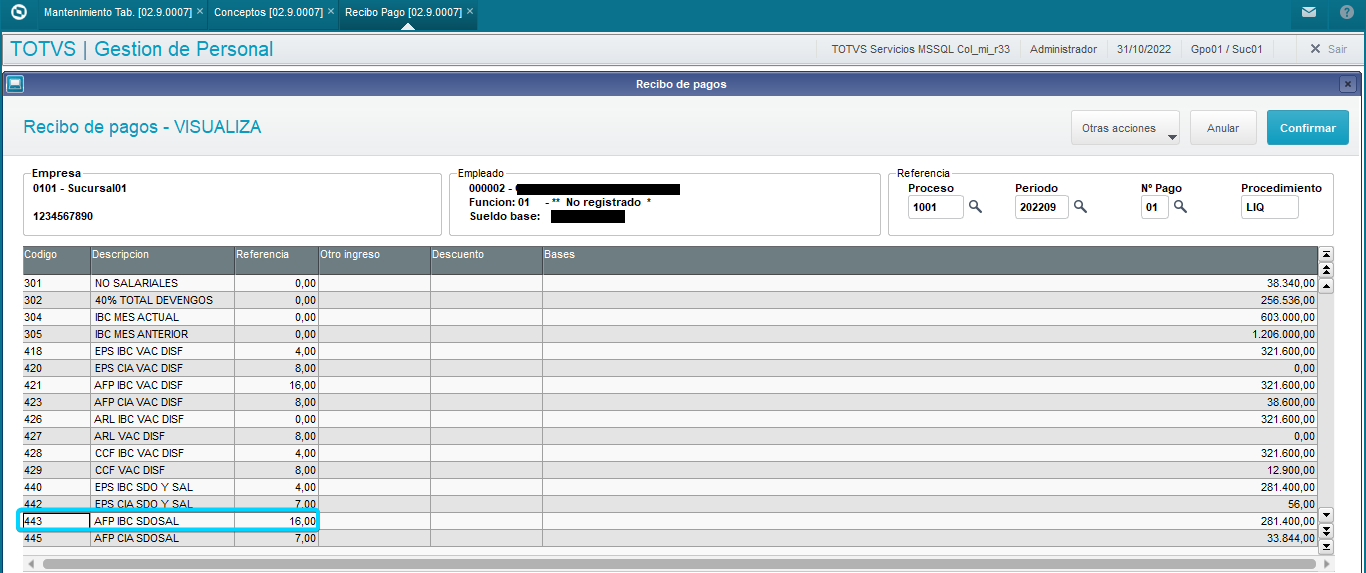Screen dimensions: 1366x573
Task: Select row CCF IBC VAC DISF
Action: tap(670, 453)
